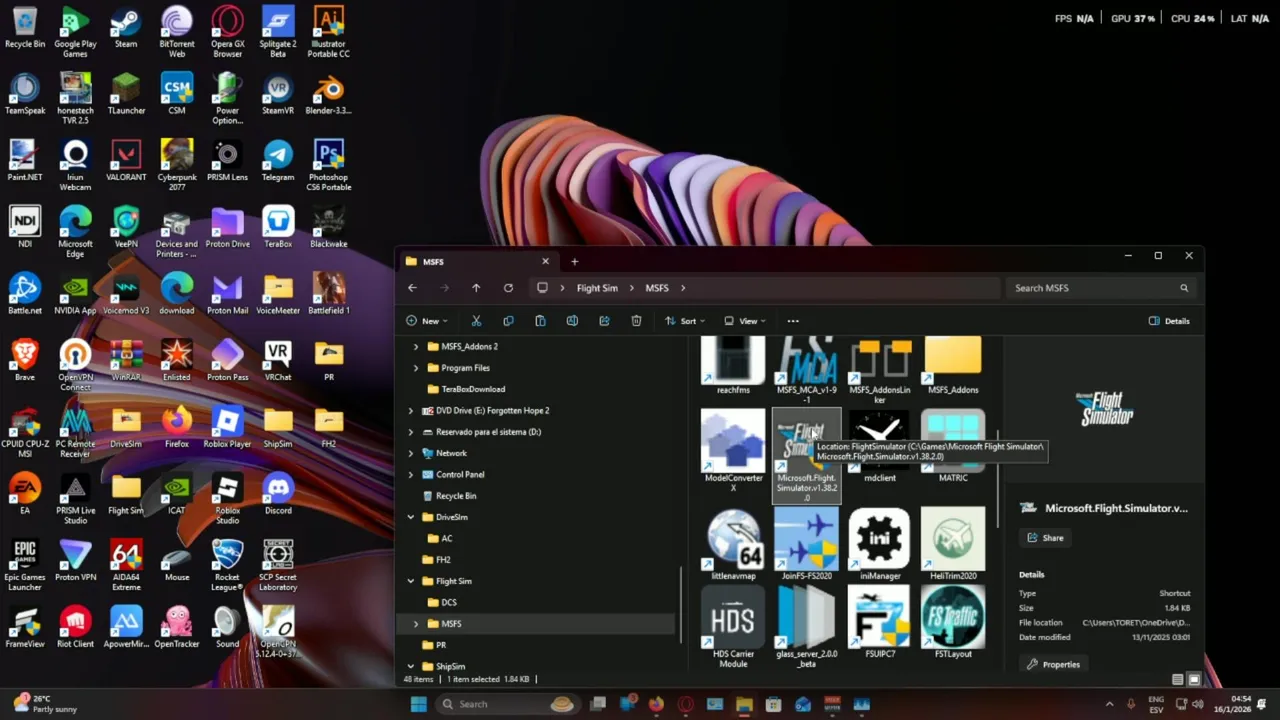The image size is (1280, 720).
Task: Open the Telegram desktop icon
Action: tap(278, 161)
